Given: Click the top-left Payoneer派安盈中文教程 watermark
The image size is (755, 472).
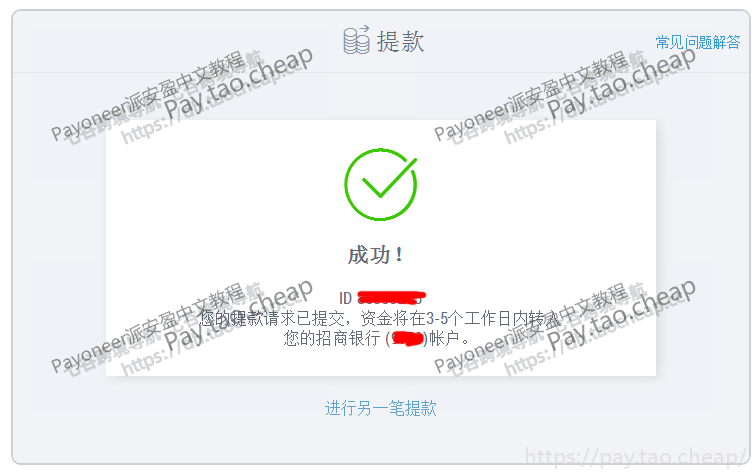Looking at the screenshot, I should click(149, 96).
